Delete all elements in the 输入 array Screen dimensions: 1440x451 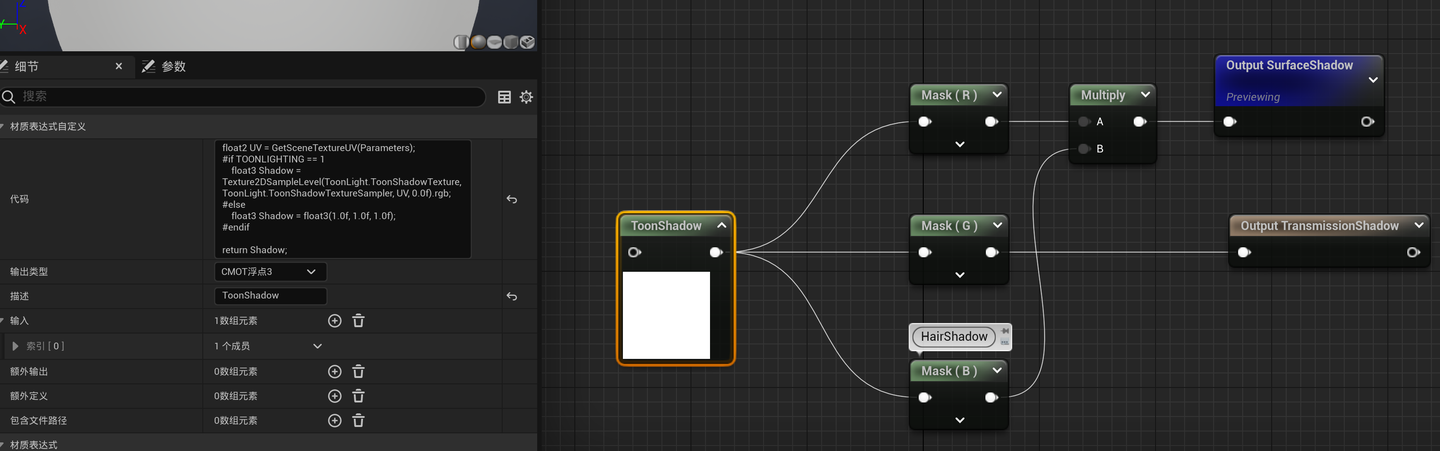click(358, 321)
